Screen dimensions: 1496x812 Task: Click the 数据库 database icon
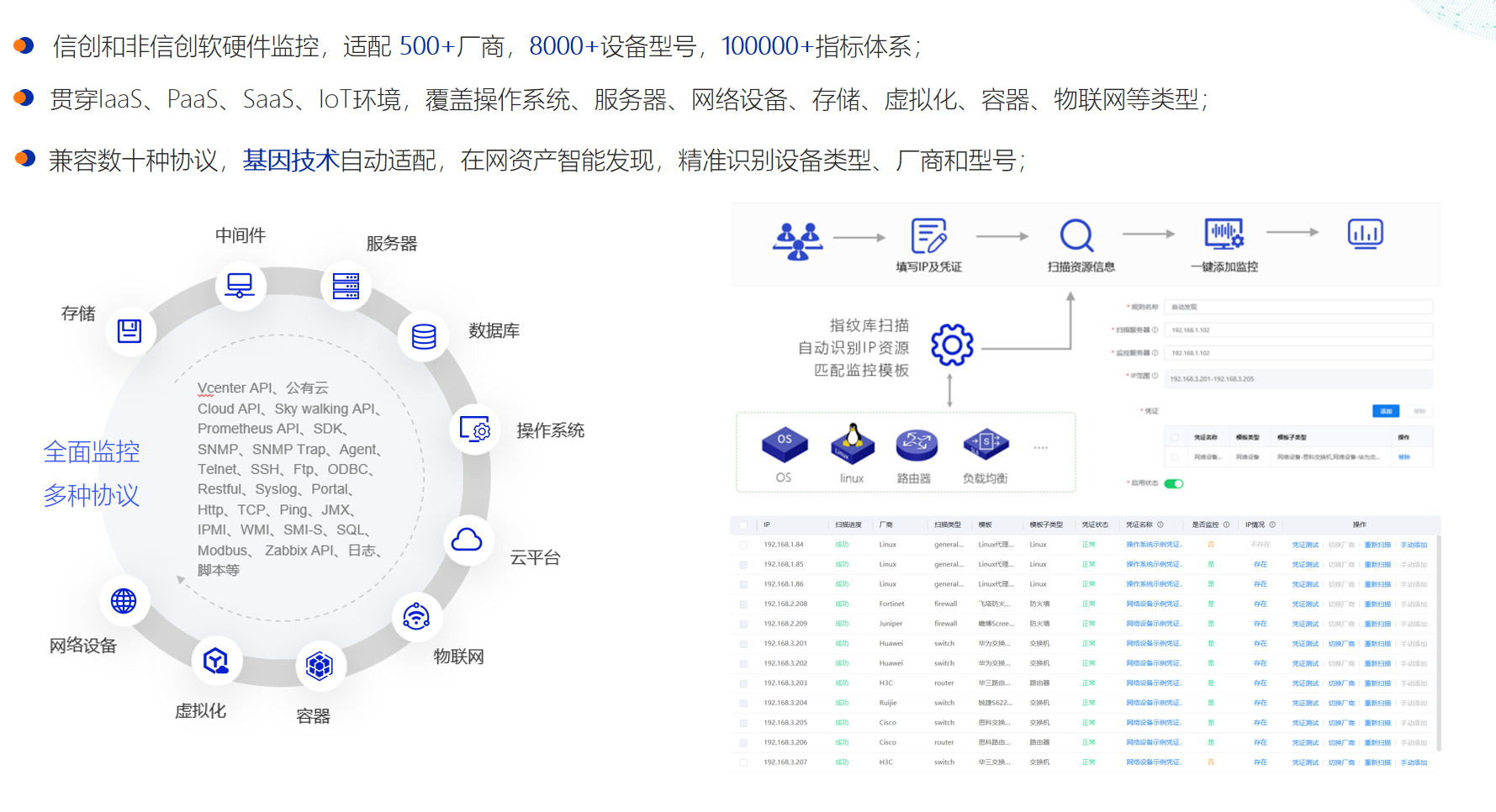424,336
